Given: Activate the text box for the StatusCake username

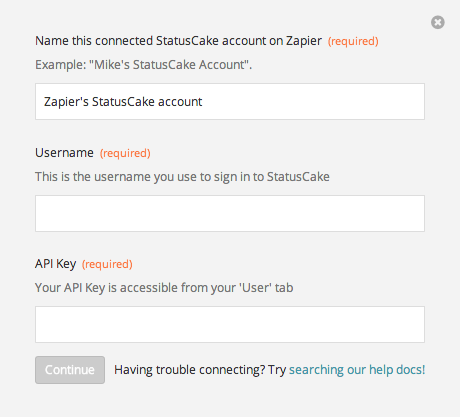Looking at the screenshot, I should coord(230,213).
